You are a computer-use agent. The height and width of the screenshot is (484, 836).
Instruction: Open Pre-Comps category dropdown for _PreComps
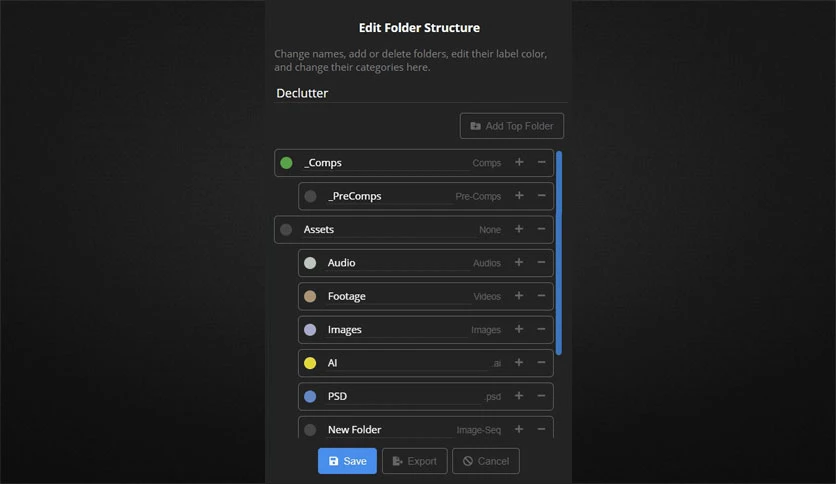click(x=478, y=196)
